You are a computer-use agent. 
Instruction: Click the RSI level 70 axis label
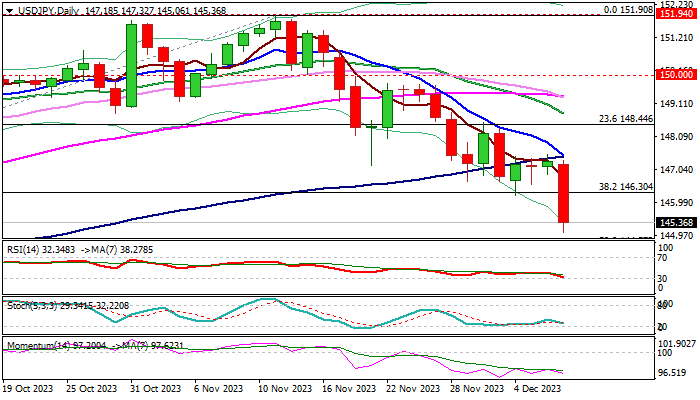pyautogui.click(x=662, y=258)
